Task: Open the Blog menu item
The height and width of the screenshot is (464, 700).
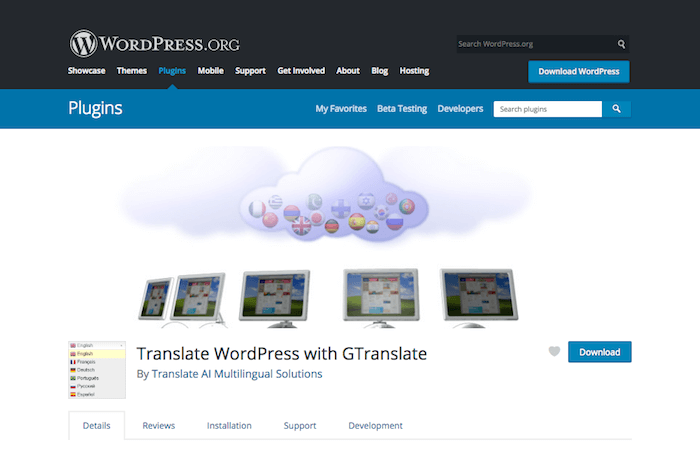Action: tap(379, 71)
